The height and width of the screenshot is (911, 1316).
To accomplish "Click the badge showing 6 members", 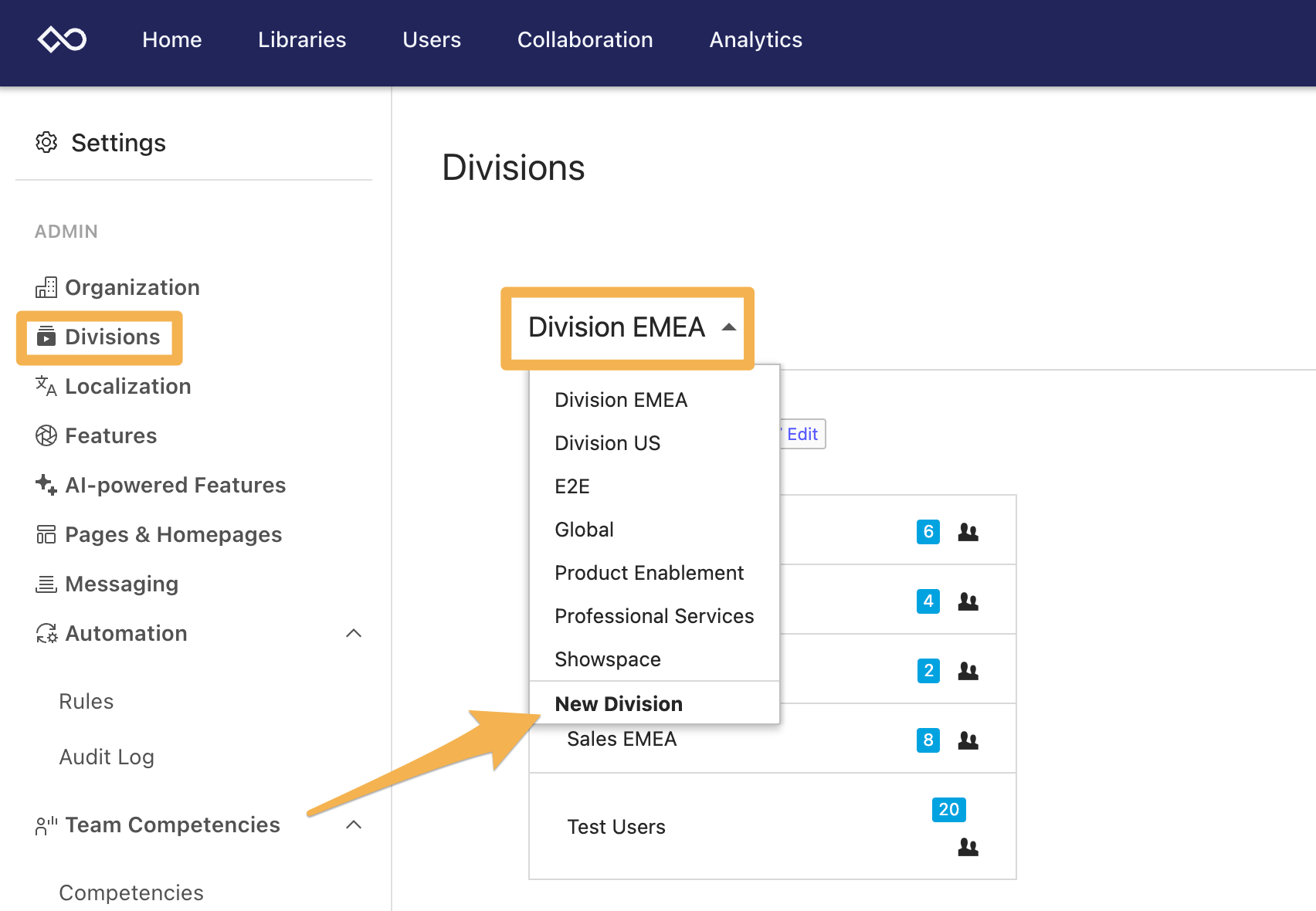I will (928, 532).
